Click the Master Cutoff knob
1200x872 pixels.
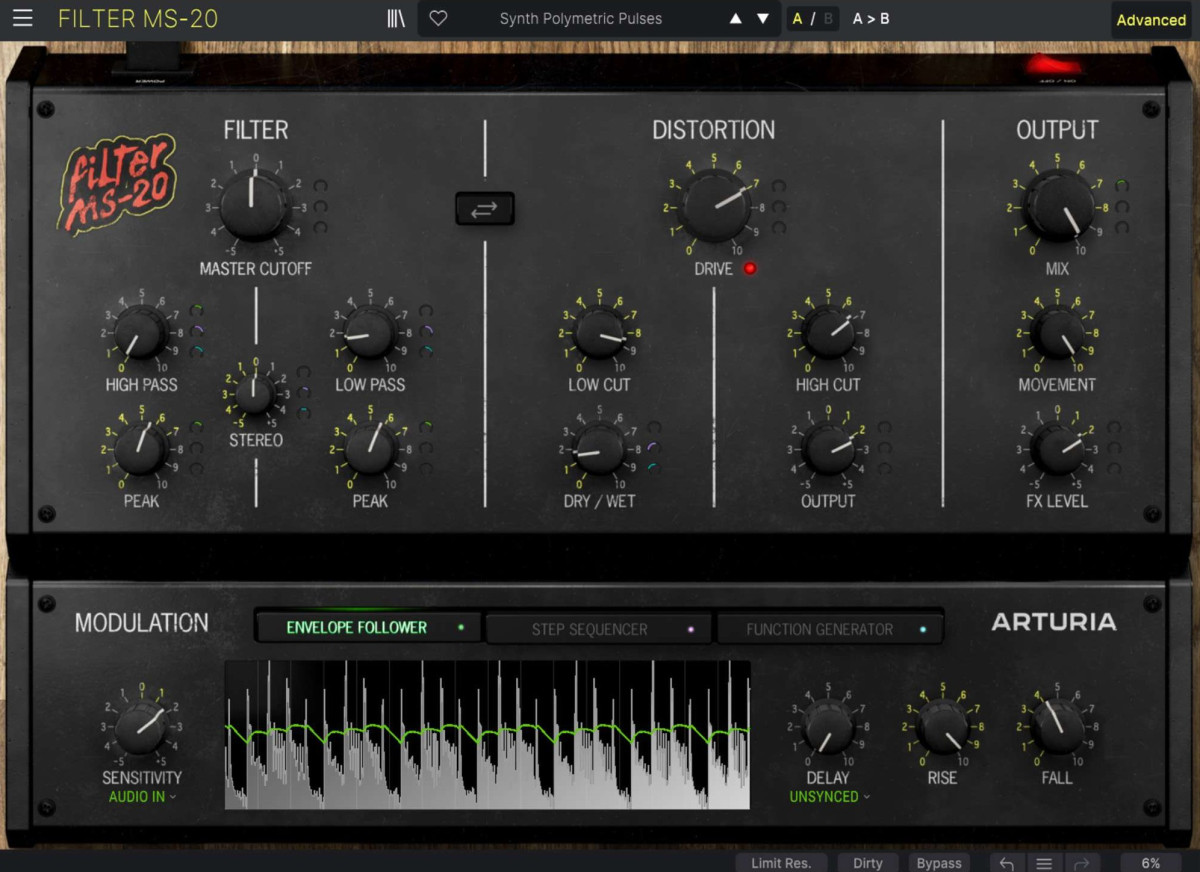click(x=254, y=206)
